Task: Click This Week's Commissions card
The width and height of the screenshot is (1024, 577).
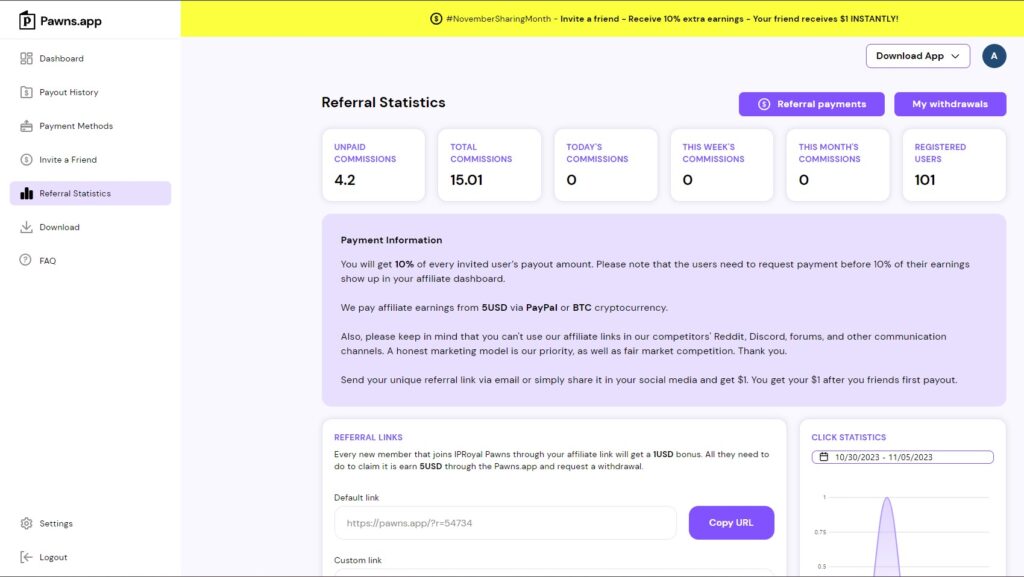Action: (x=722, y=165)
